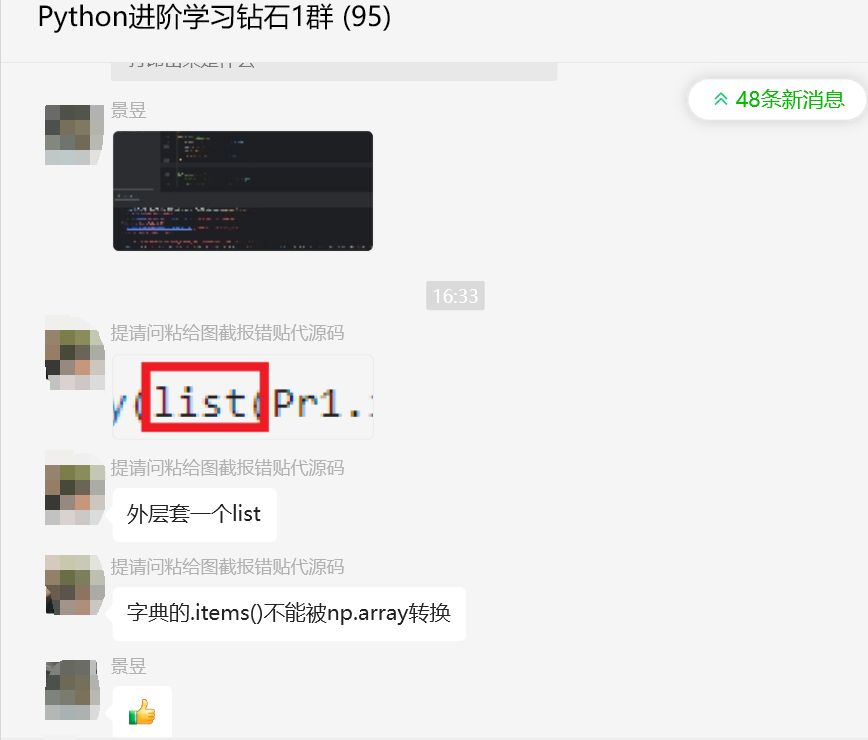Click the partially hidden quoted message at top
The height and width of the screenshot is (740, 868).
point(334,71)
